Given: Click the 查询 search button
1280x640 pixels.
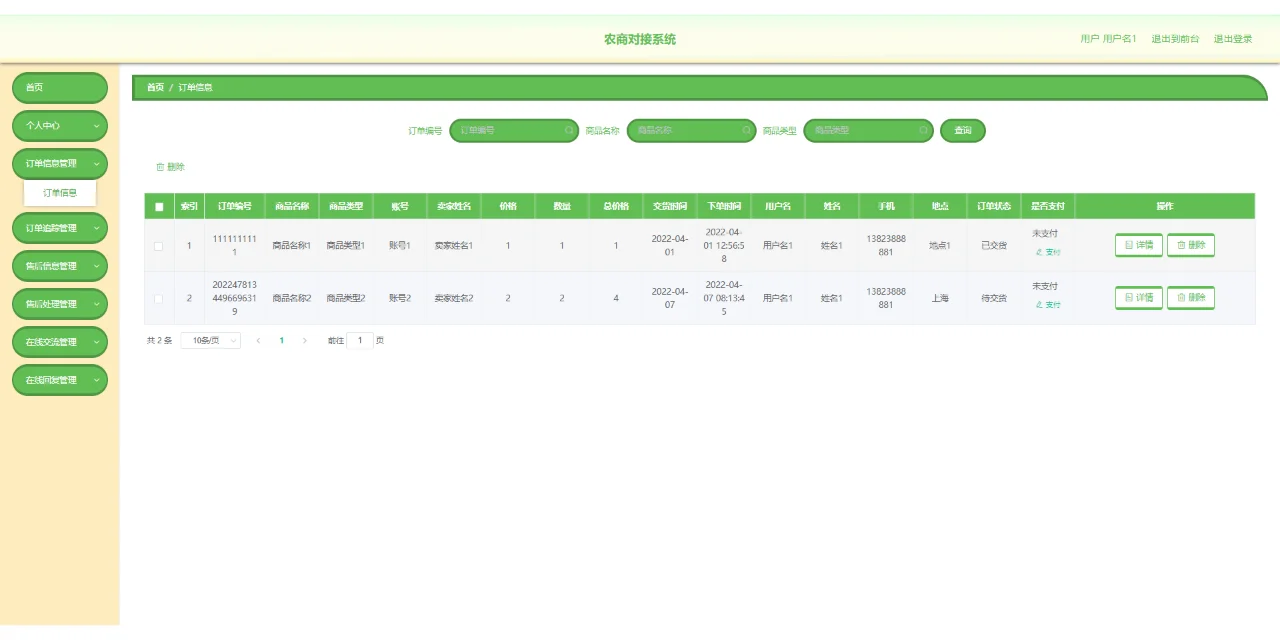Looking at the screenshot, I should tap(962, 130).
